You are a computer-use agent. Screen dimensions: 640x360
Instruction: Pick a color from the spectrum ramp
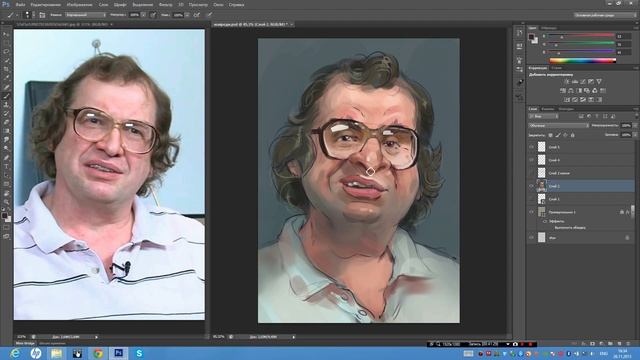[583, 61]
